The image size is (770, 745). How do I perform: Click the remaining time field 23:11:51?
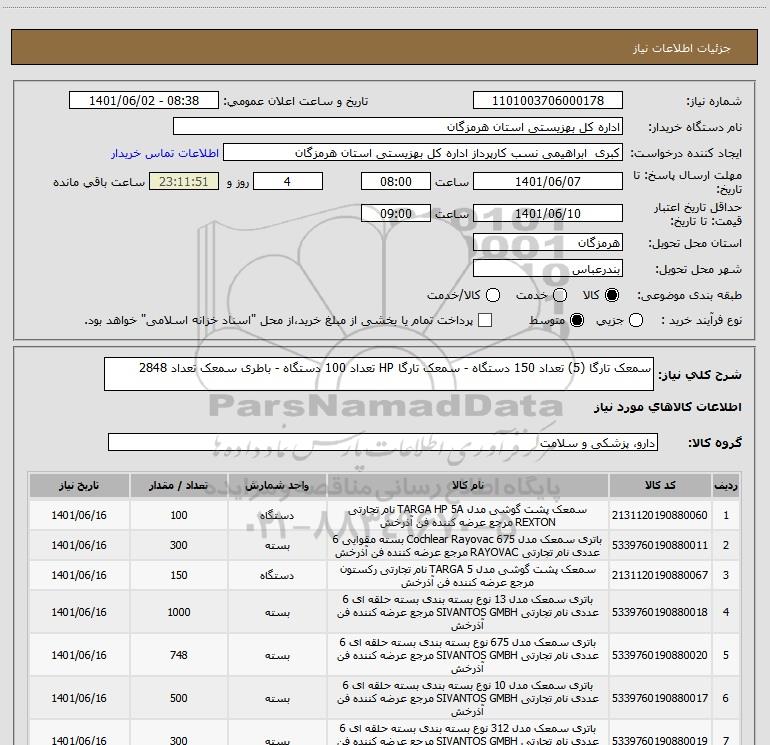pyautogui.click(x=184, y=181)
